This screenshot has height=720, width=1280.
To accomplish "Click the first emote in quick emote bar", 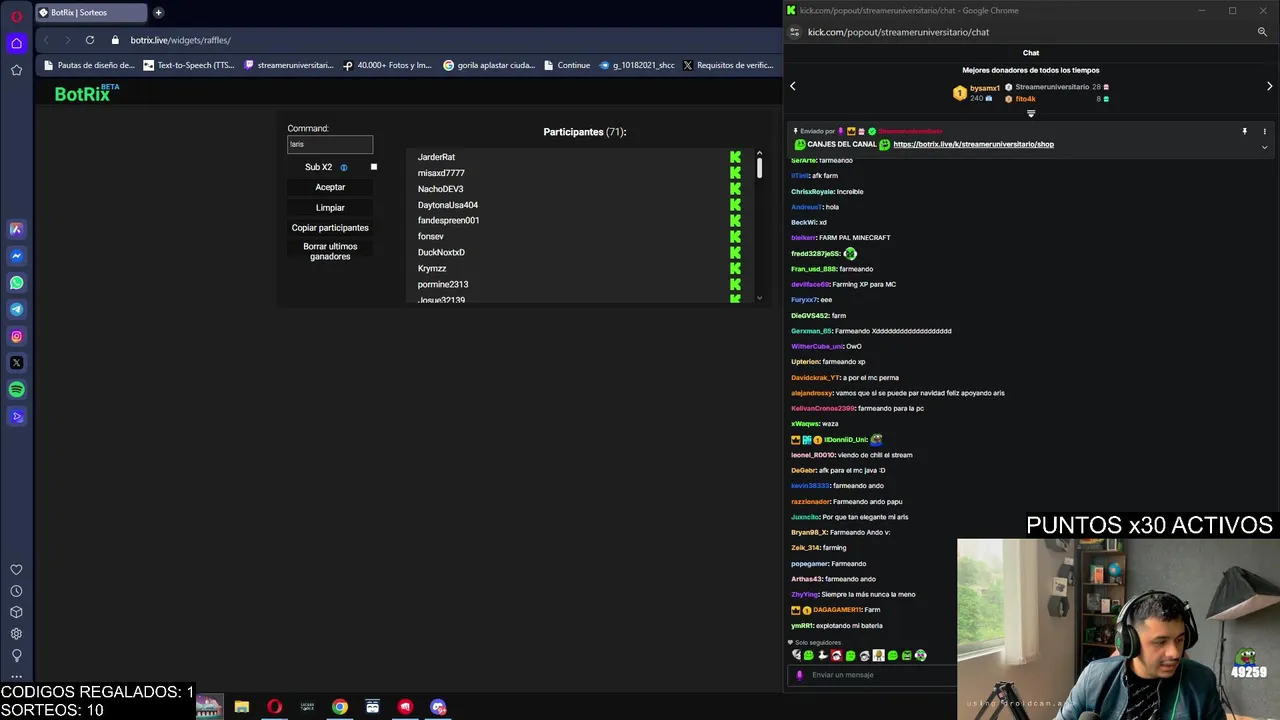I will 796,656.
